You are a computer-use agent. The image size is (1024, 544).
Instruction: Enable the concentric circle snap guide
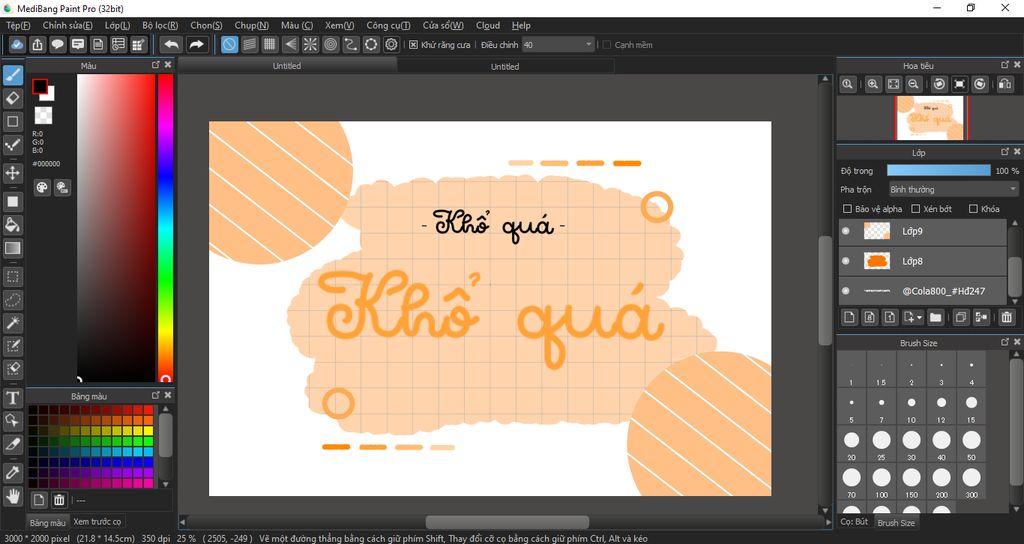coord(330,44)
